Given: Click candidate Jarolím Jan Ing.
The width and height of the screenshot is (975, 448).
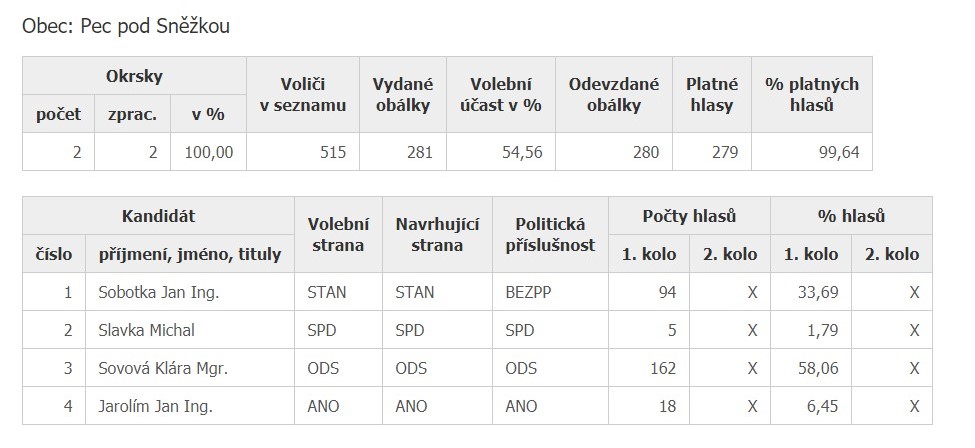Looking at the screenshot, I should coord(156,406).
